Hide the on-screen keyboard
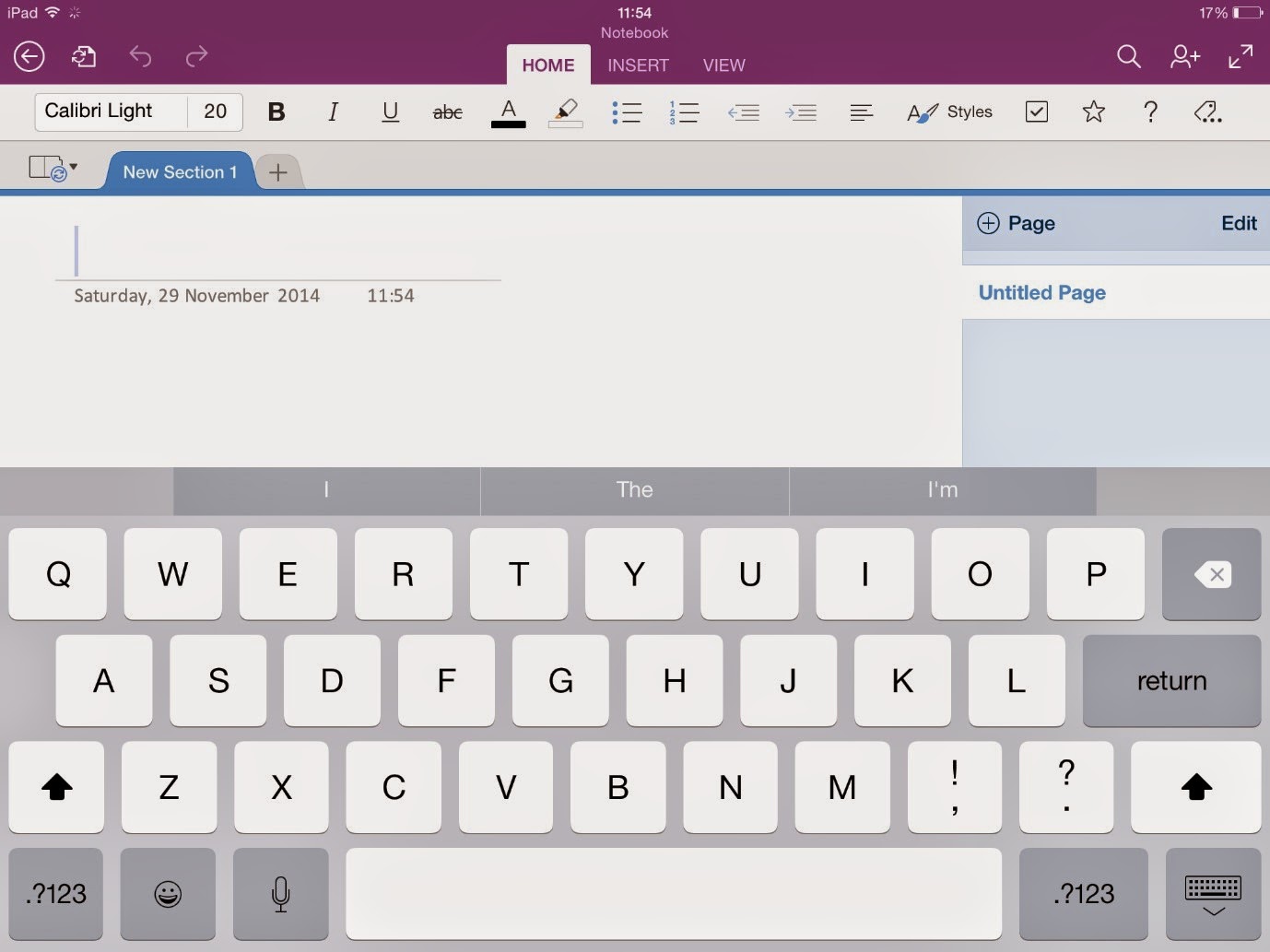 [1213, 894]
